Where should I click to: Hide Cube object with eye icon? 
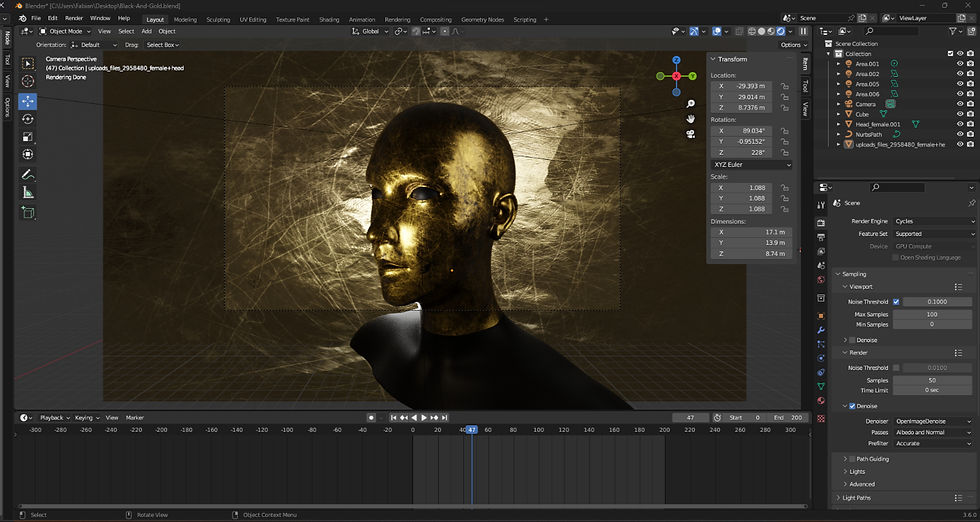tap(960, 114)
